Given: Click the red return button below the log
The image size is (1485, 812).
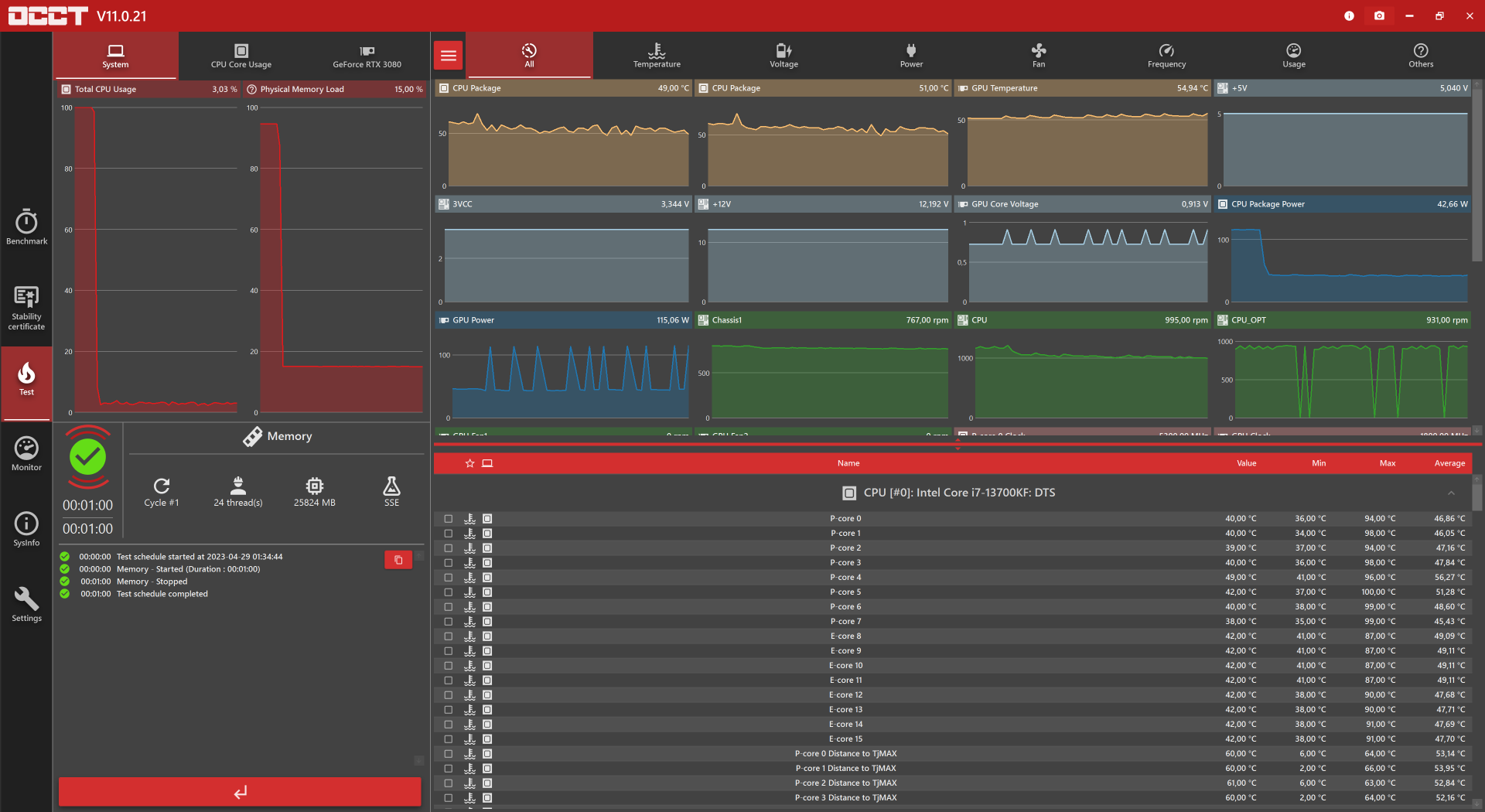Looking at the screenshot, I should pos(240,792).
